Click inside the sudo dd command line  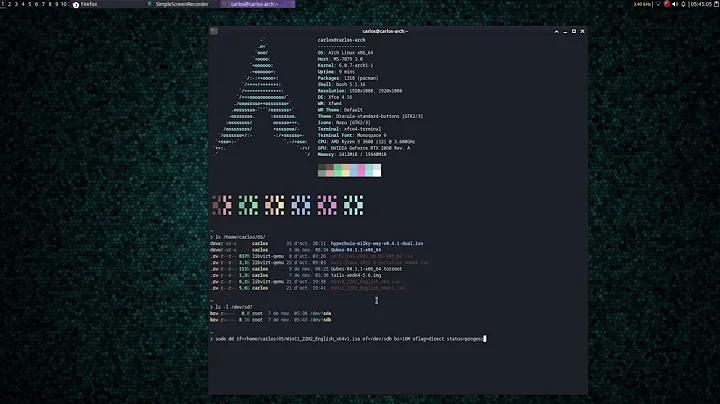[347, 339]
